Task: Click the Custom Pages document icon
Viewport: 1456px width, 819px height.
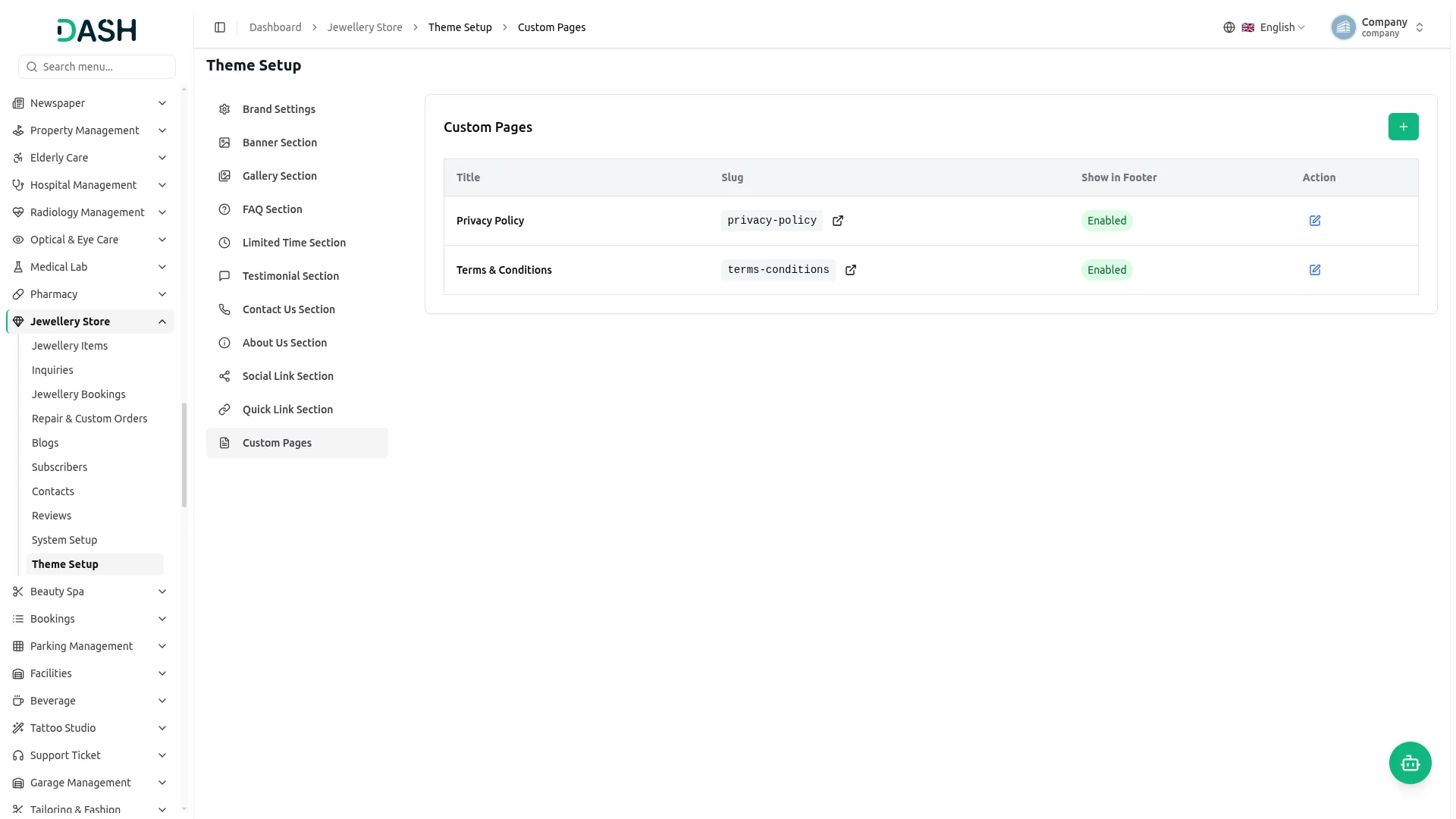Action: point(224,443)
